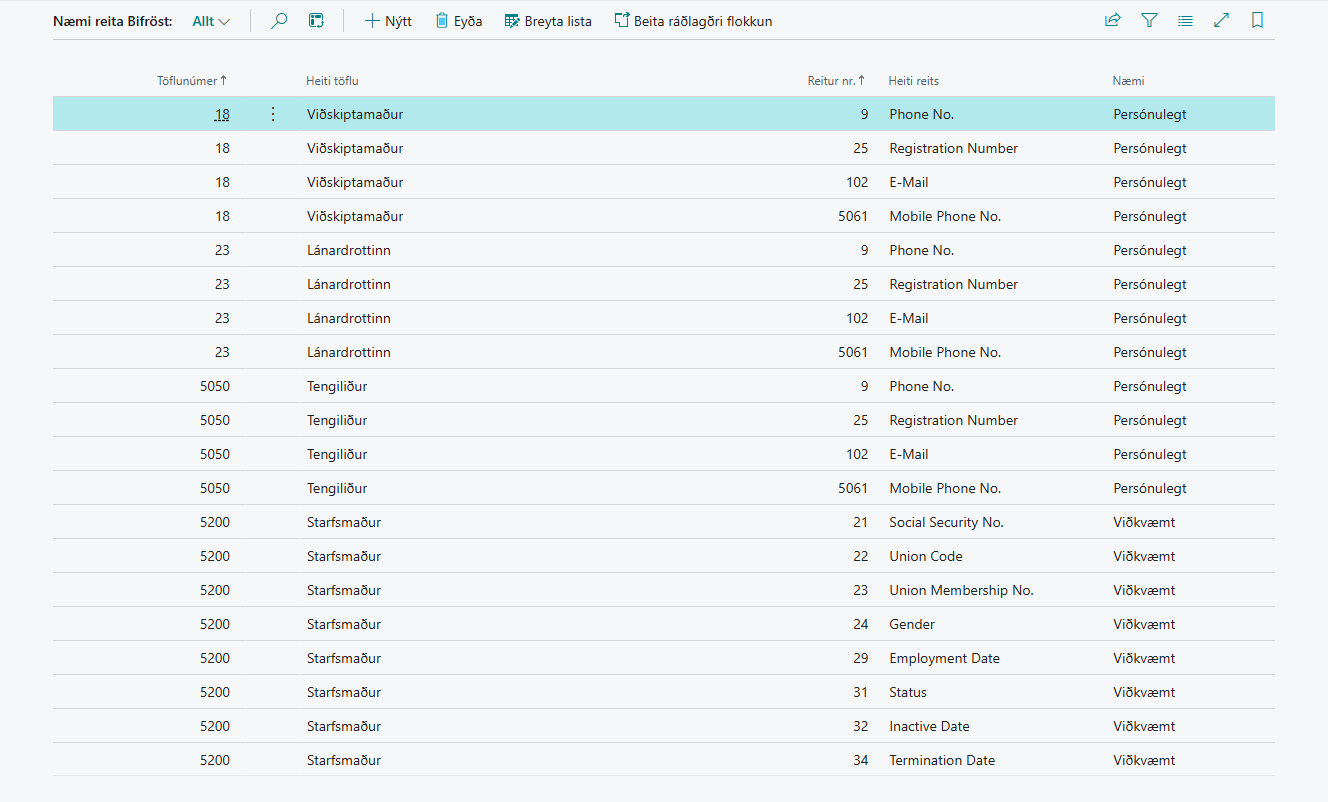1328x802 pixels.
Task: Click table number 18 link in selected row
Action: [222, 115]
